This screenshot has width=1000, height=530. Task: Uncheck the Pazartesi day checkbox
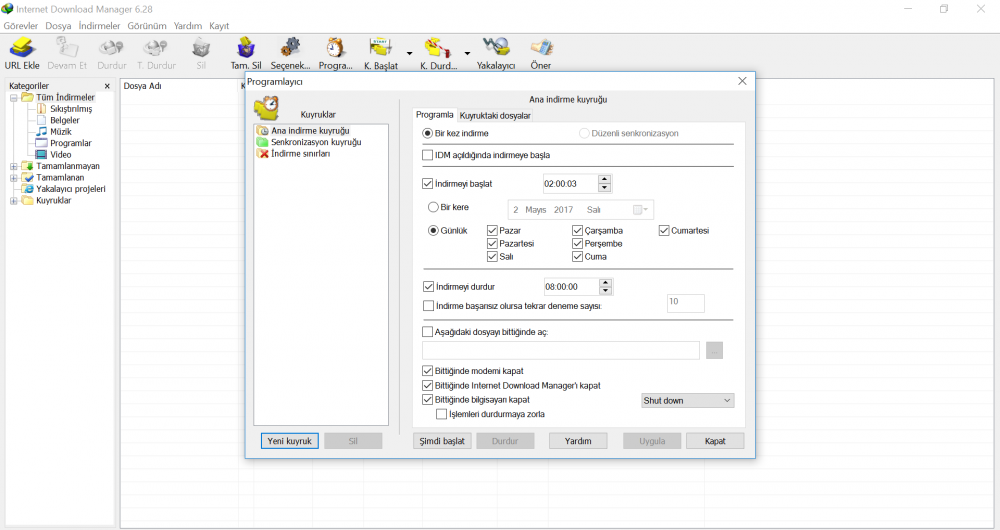click(x=492, y=244)
